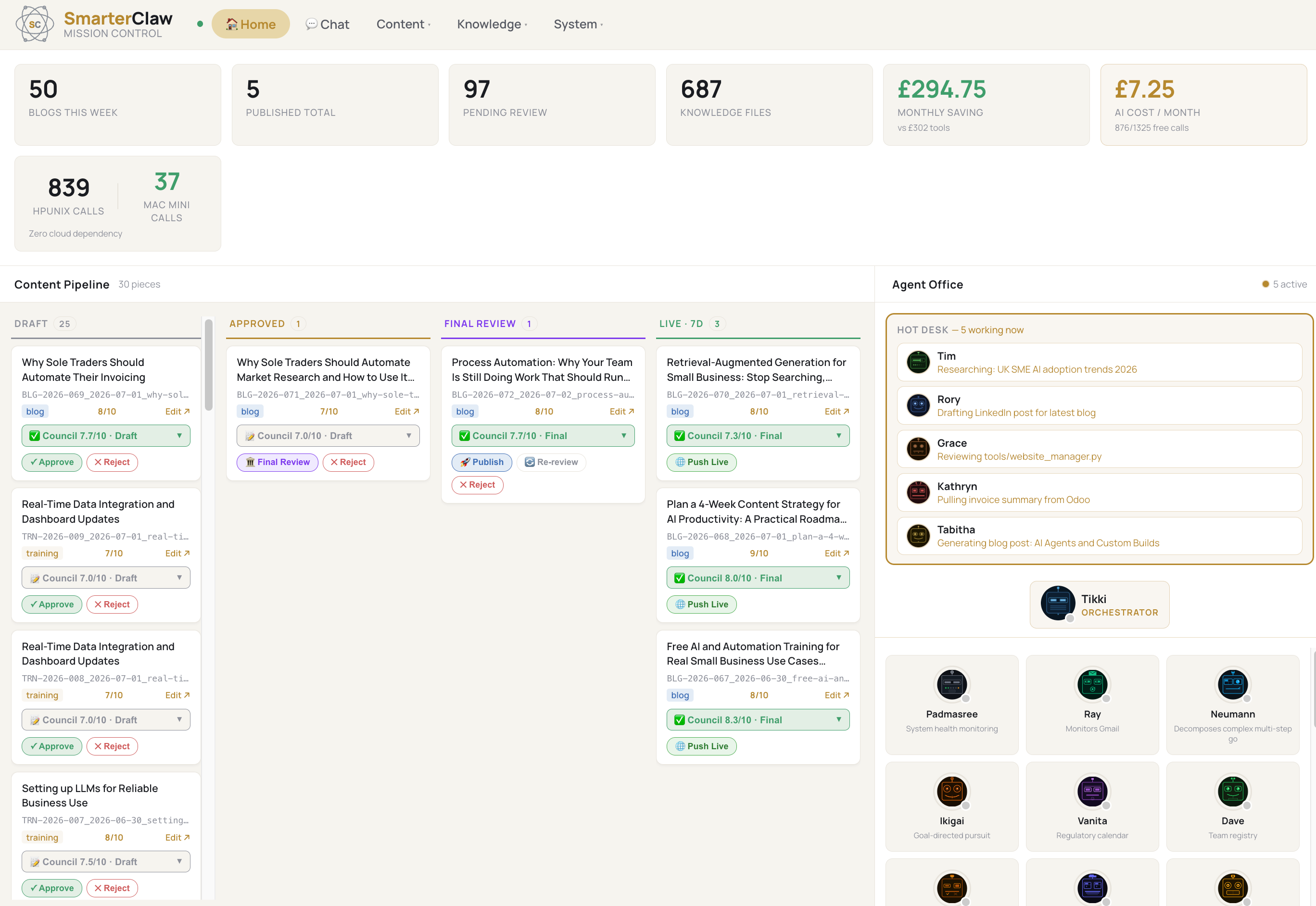Open Padmasree agent avatar icon

(x=951, y=684)
